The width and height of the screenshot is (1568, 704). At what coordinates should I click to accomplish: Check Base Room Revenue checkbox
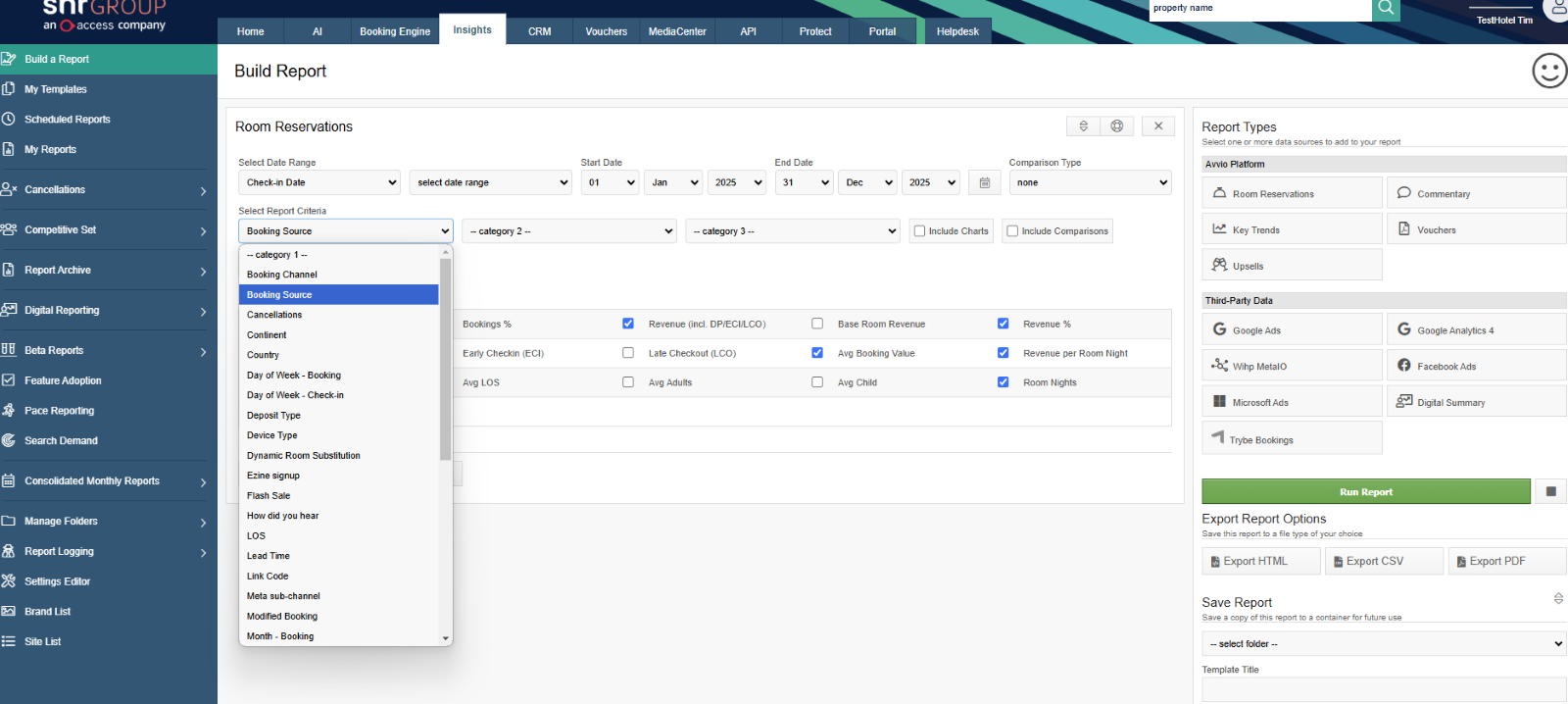coord(817,324)
